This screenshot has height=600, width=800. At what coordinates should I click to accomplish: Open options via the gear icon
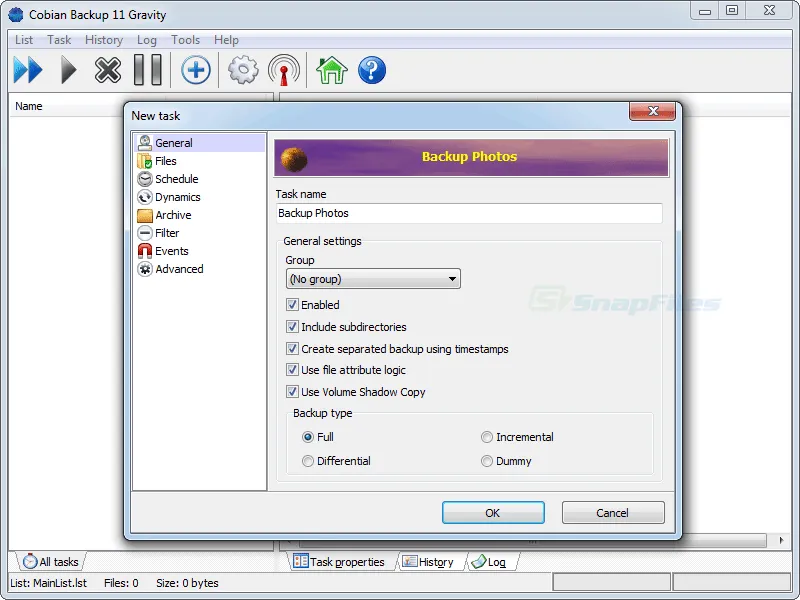coord(243,70)
